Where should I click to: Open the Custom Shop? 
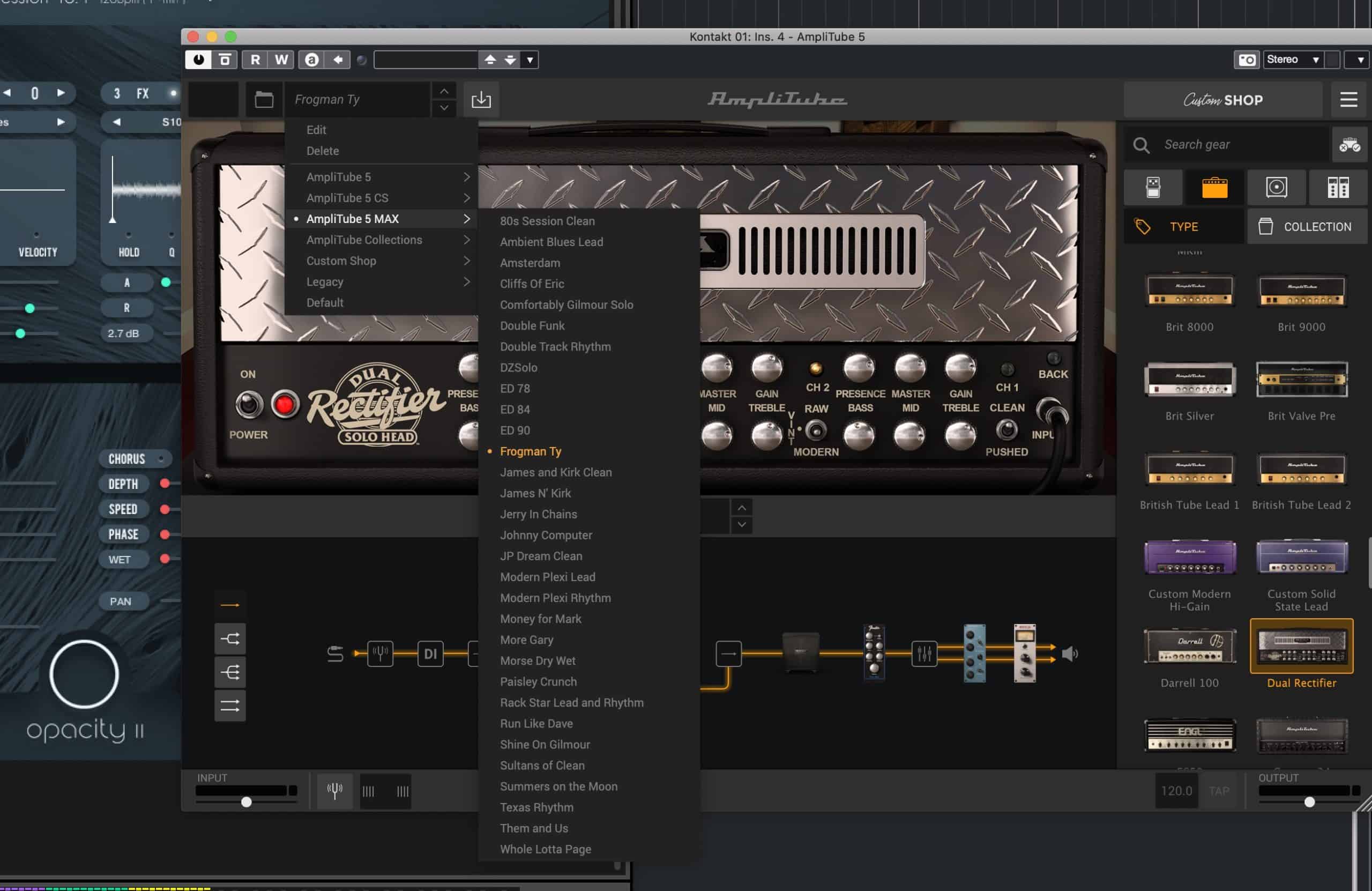click(1222, 100)
